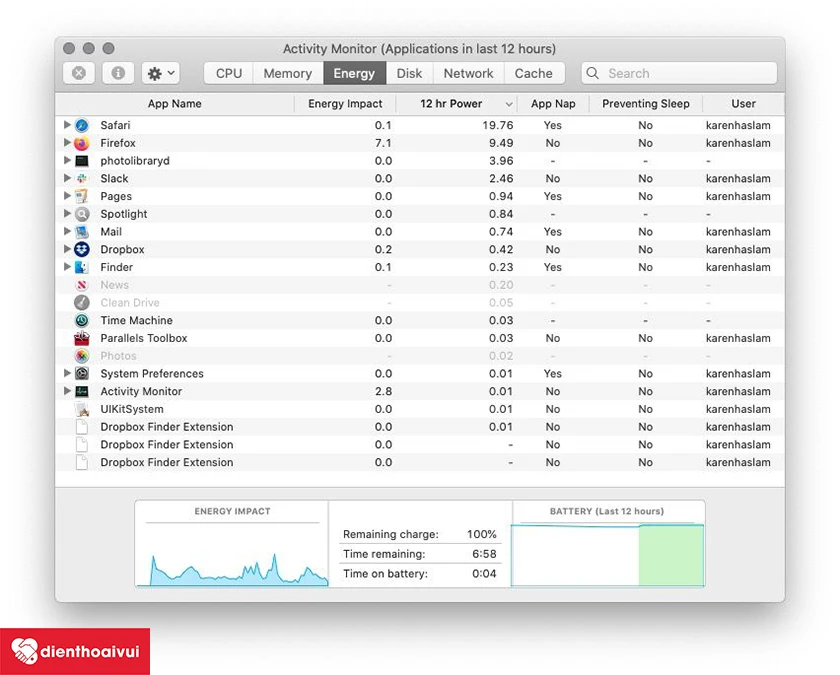Screen dimensions: 840x675
Task: Sort by User column
Action: tap(743, 104)
